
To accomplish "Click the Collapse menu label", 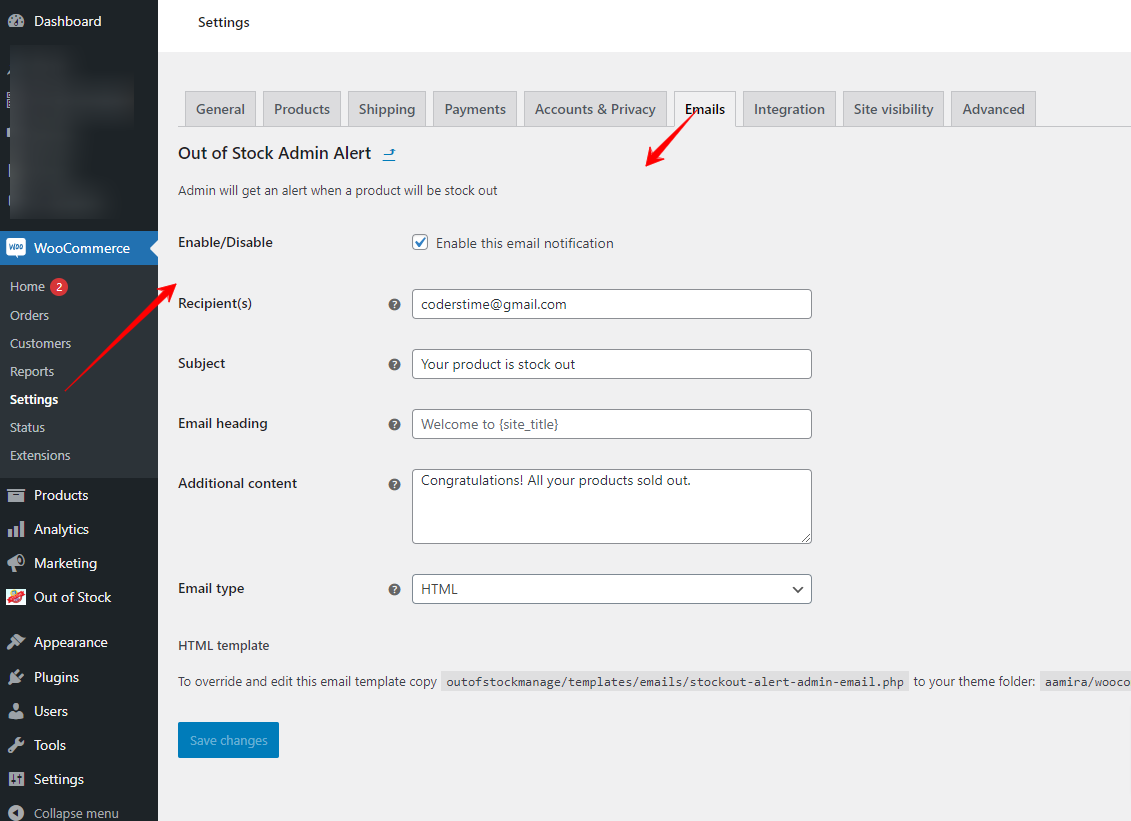I will [76, 813].
